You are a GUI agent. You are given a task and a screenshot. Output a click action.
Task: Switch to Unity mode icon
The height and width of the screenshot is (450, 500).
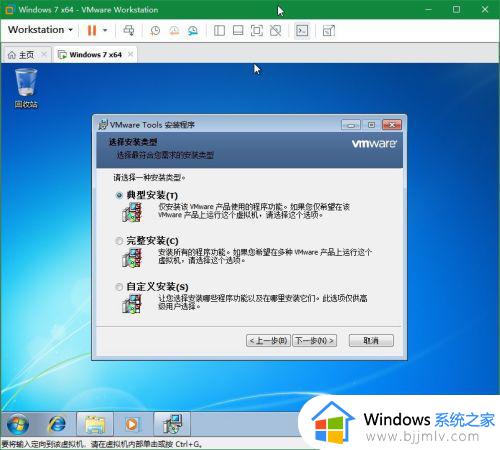tap(275, 31)
